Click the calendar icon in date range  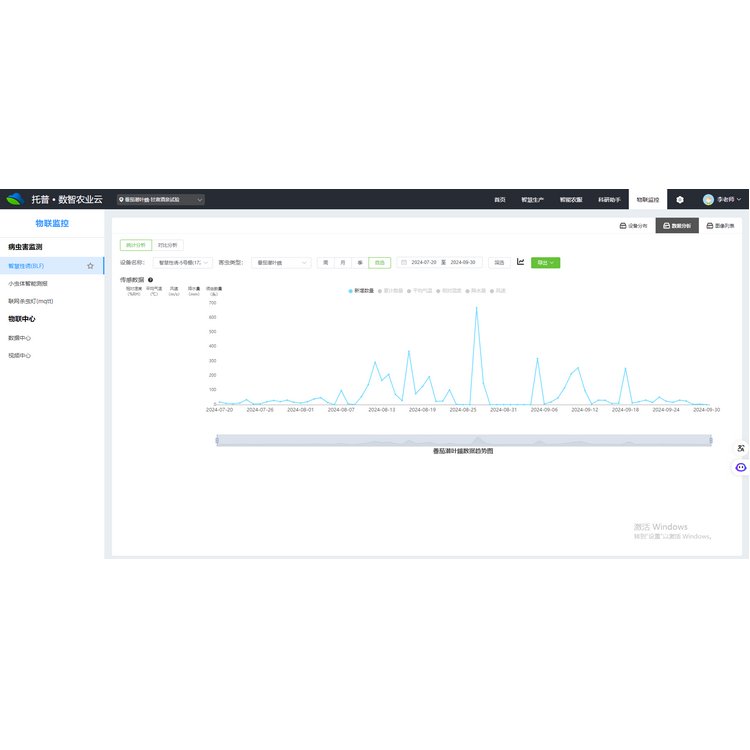pyautogui.click(x=404, y=262)
